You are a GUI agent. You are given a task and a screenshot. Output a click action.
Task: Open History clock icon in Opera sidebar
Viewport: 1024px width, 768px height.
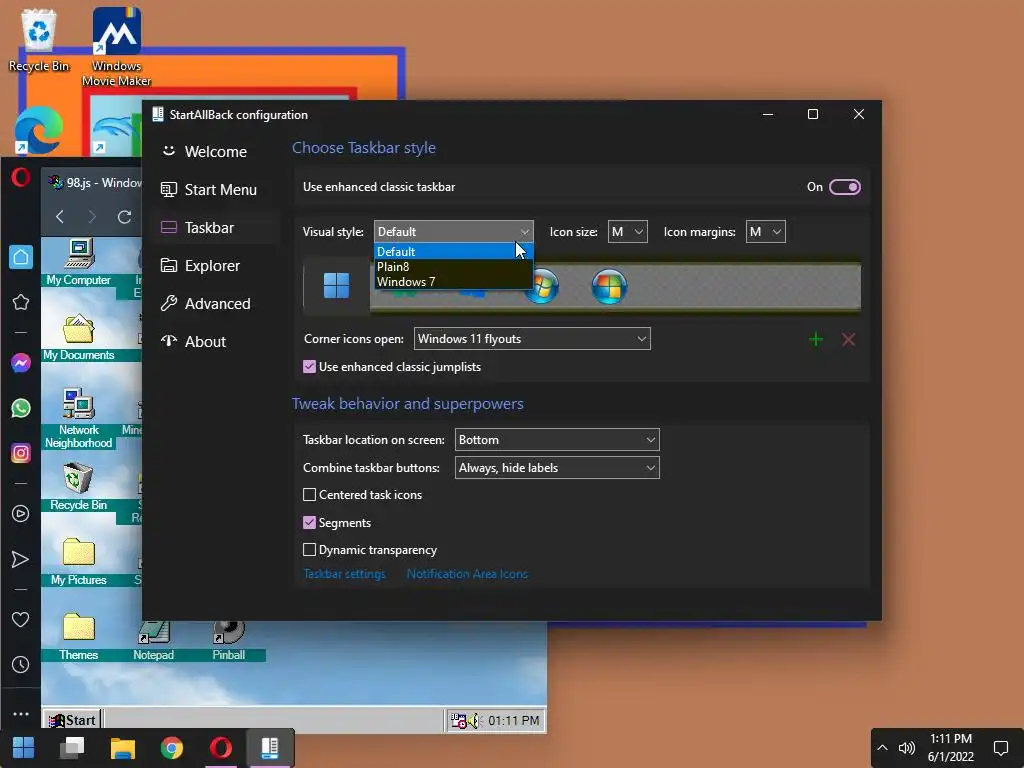click(x=21, y=664)
